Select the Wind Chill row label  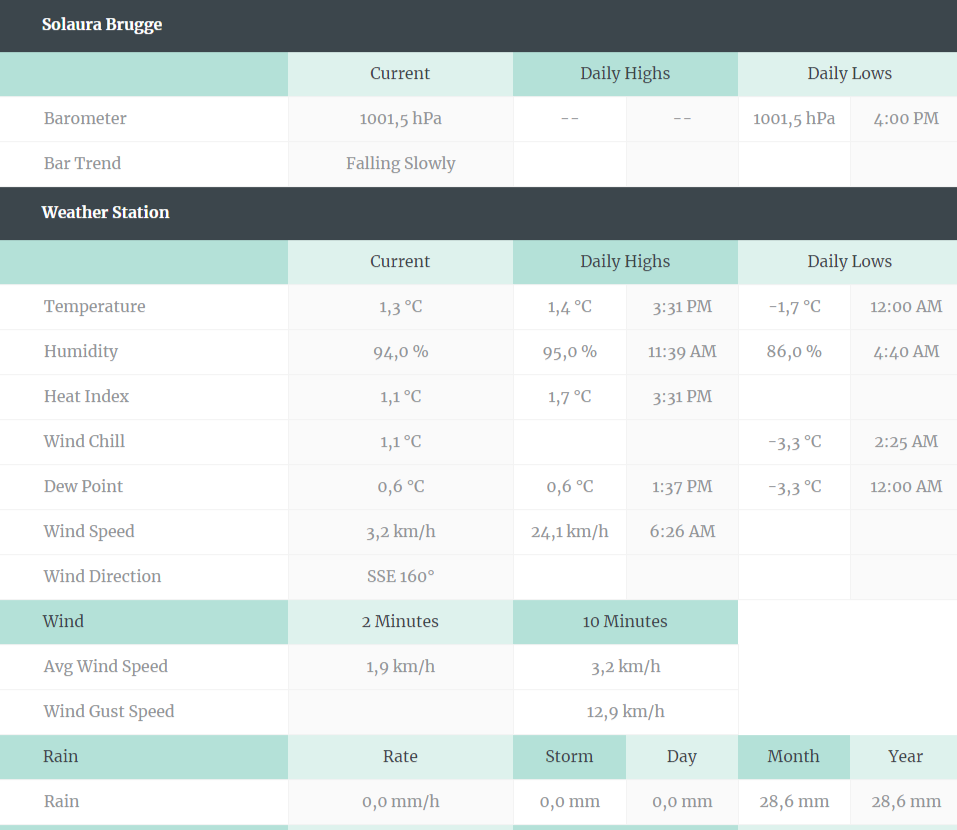point(84,441)
